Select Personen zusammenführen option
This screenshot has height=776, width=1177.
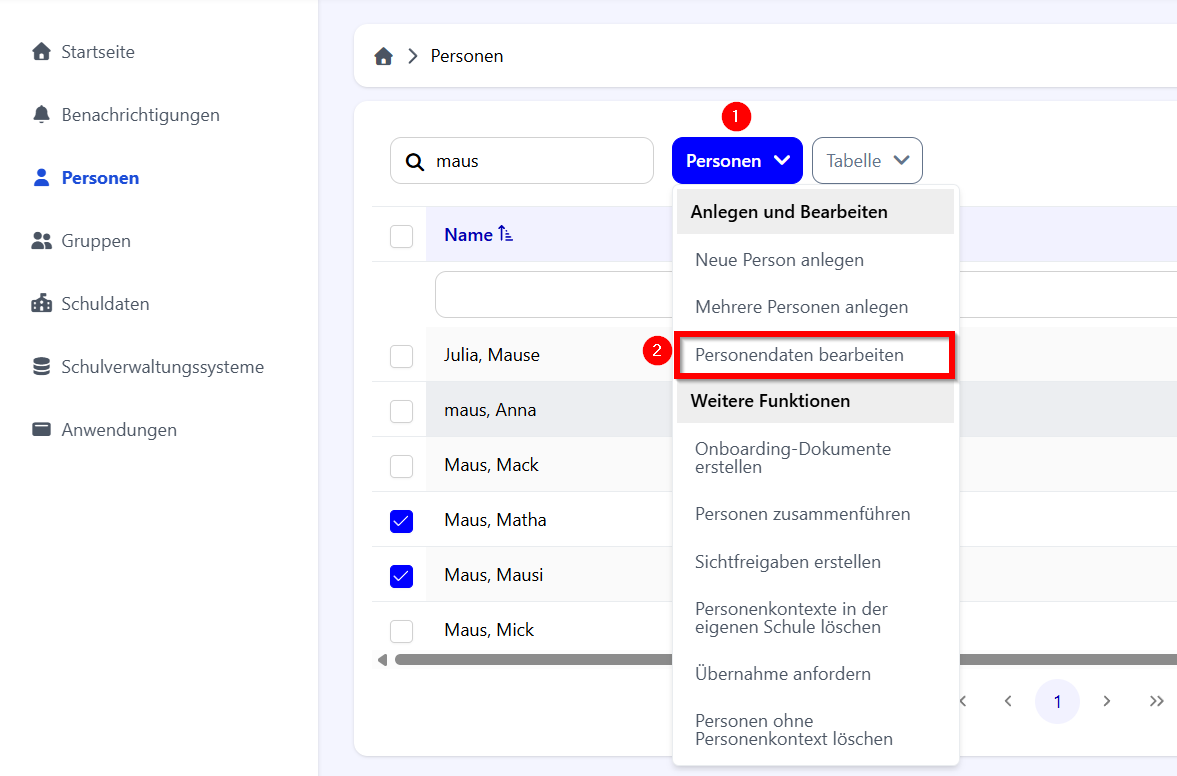tap(802, 514)
